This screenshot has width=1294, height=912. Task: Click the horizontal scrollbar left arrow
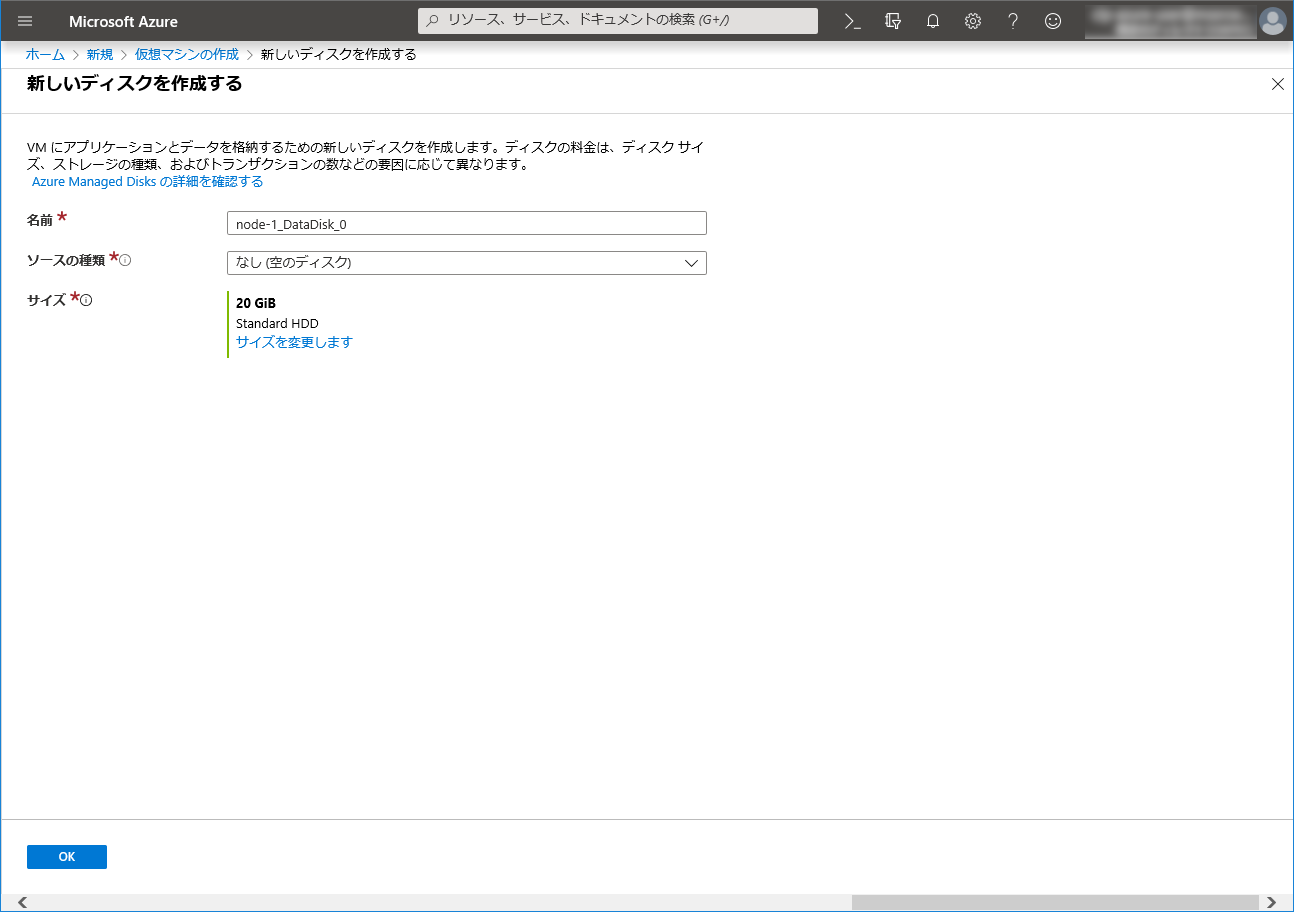[23, 902]
